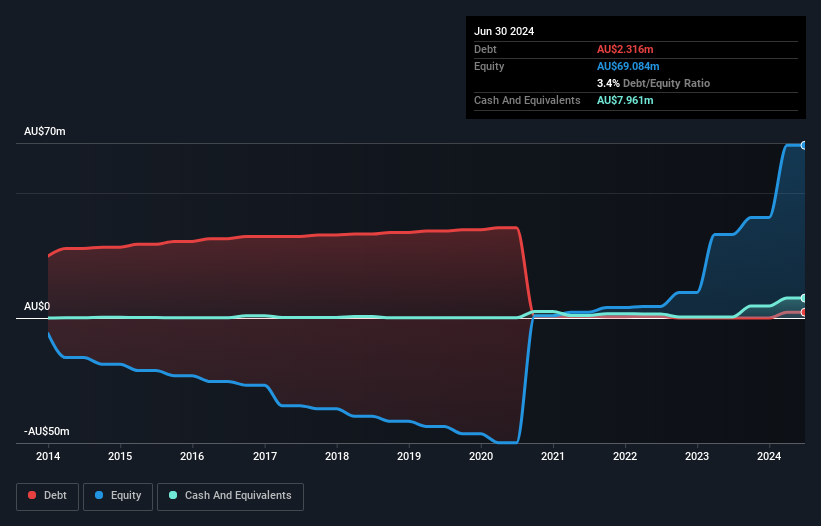Click the Debt end-point marker on the chart
This screenshot has height=526, width=821.
pos(803,312)
